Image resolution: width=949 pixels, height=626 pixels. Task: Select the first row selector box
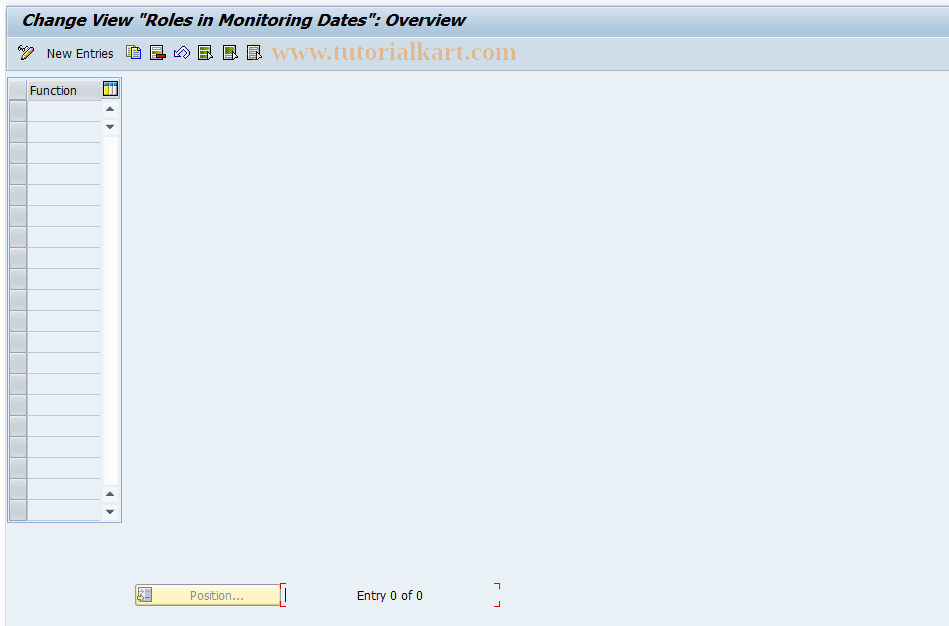pyautogui.click(x=18, y=111)
